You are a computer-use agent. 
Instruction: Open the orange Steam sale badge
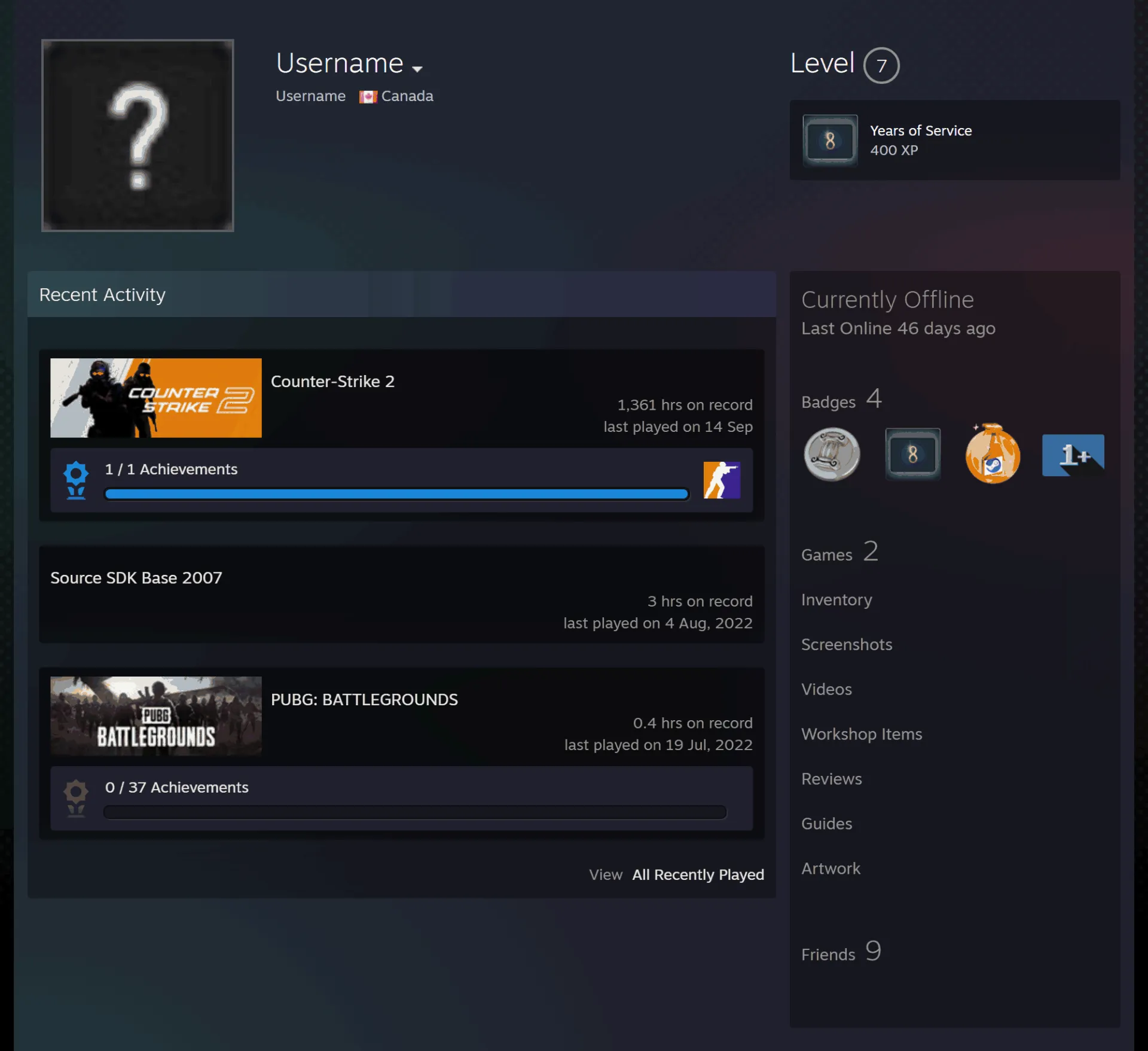point(993,453)
